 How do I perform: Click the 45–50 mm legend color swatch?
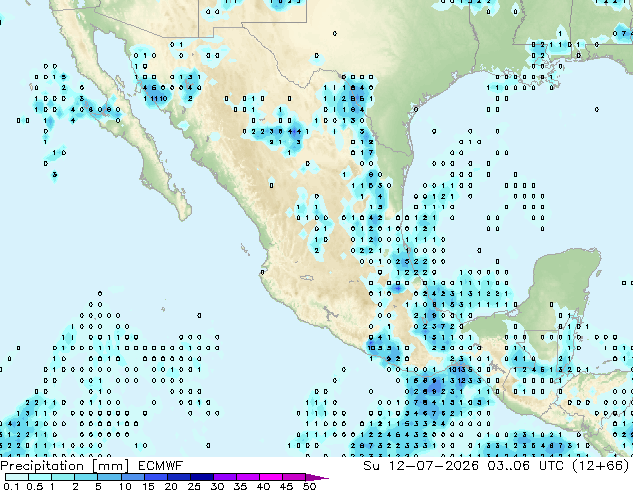(294, 477)
